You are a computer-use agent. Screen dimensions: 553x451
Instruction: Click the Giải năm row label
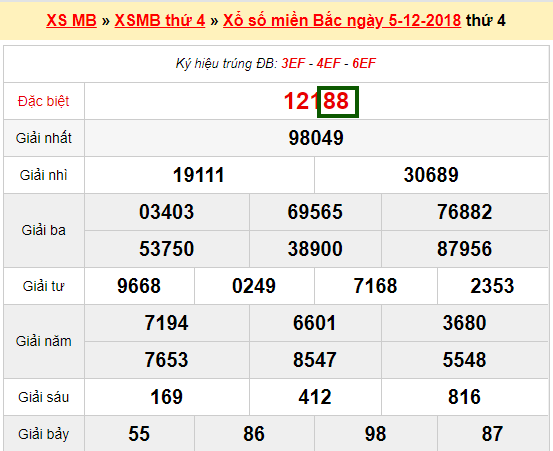click(x=44, y=341)
